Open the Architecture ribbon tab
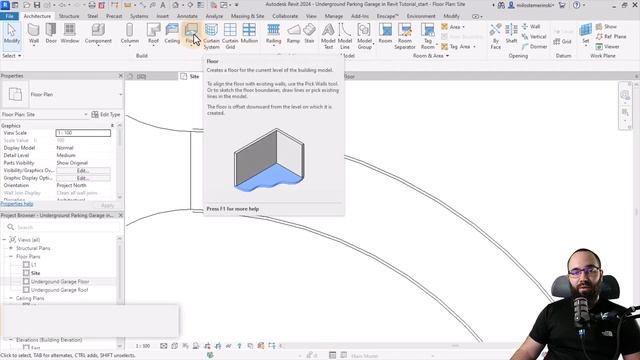This screenshot has height=360, width=640. click(x=37, y=16)
